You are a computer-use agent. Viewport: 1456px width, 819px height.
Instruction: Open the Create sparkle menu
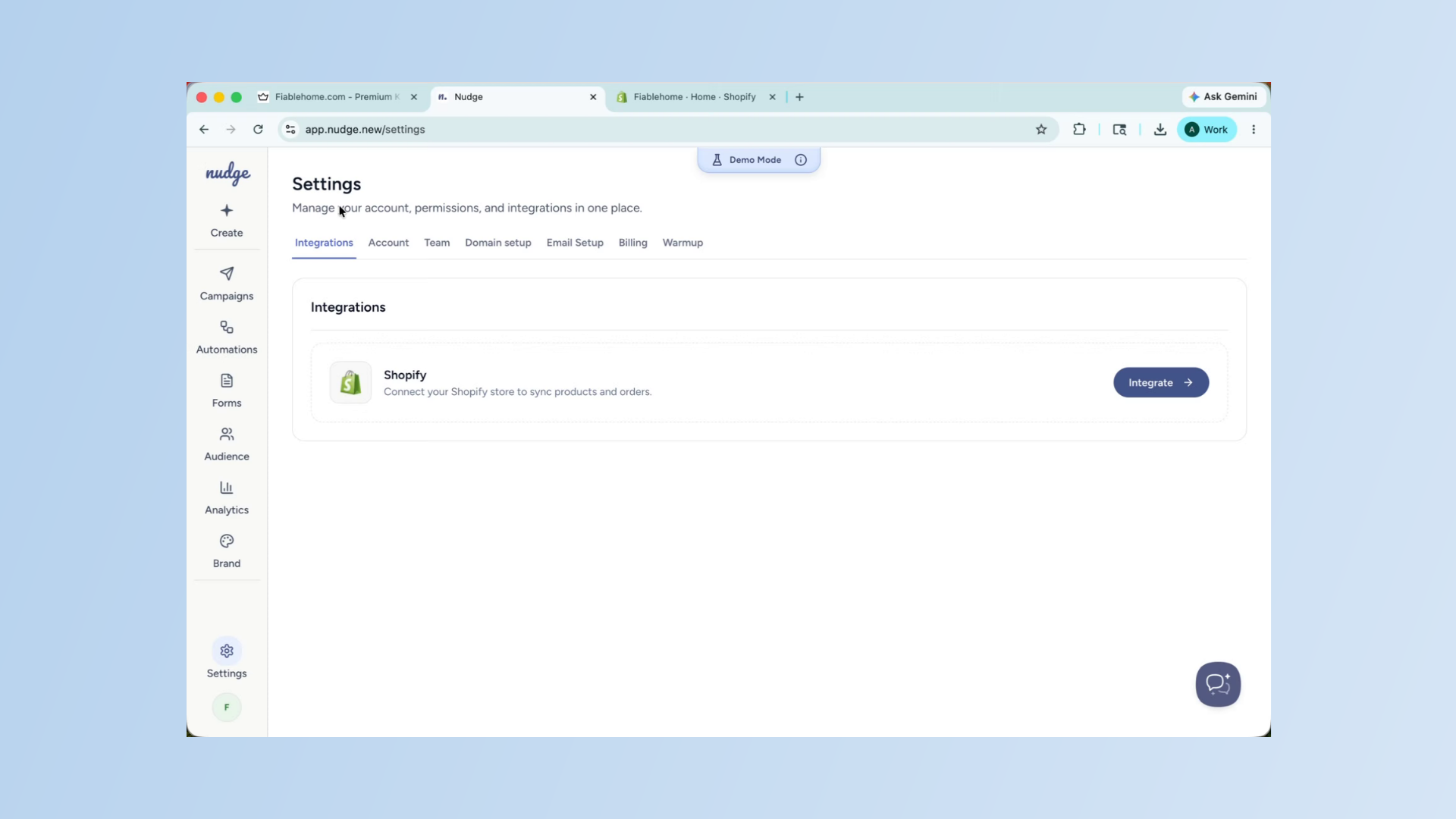click(227, 220)
